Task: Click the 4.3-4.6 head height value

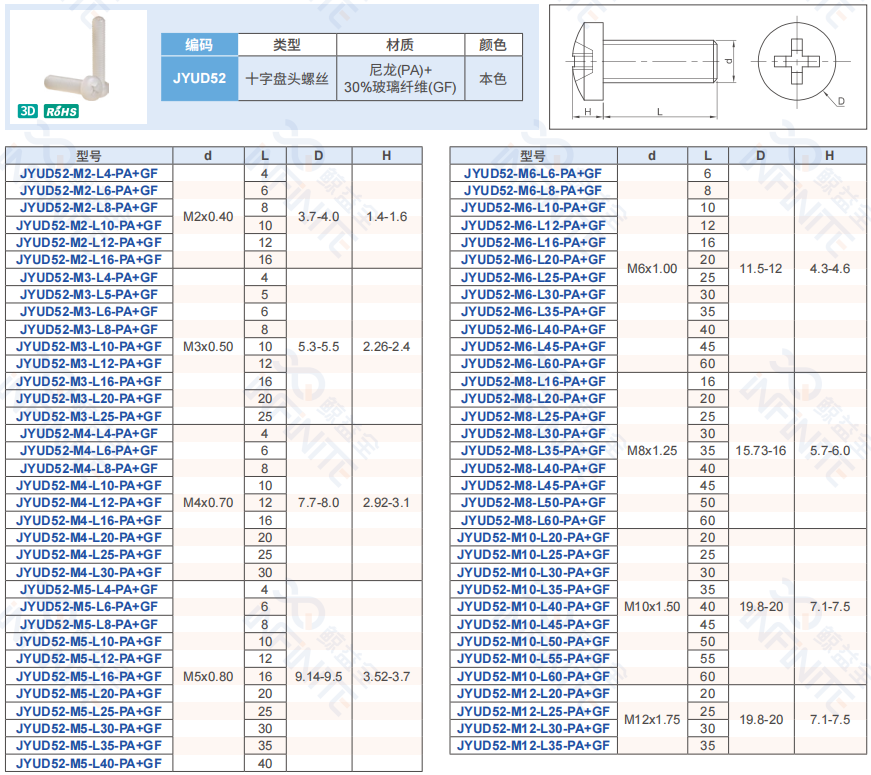Action: coord(830,269)
